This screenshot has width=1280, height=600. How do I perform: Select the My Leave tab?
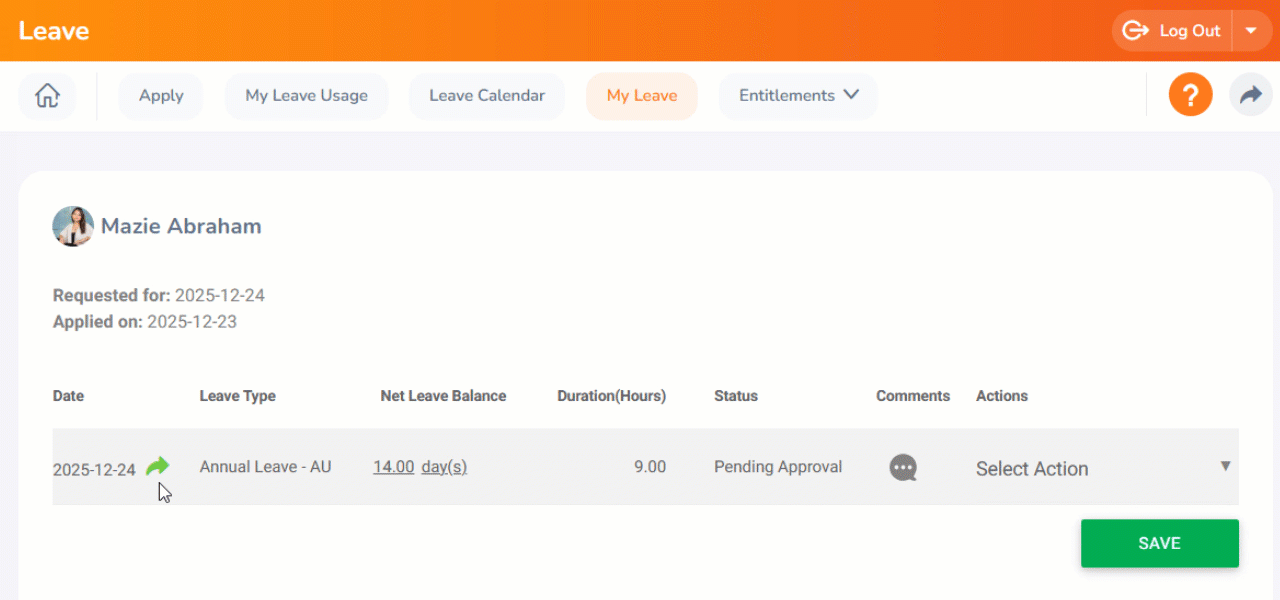click(x=642, y=96)
